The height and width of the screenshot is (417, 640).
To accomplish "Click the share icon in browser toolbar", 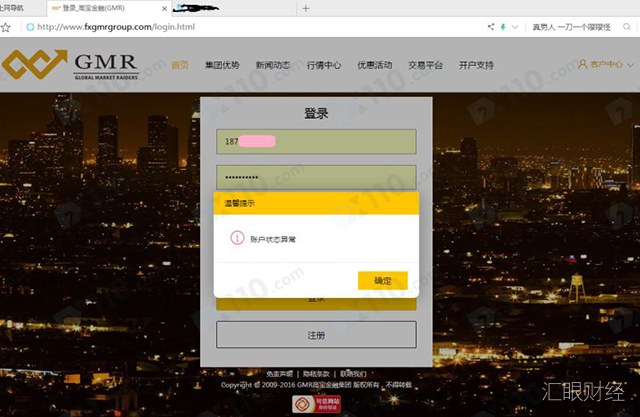I will [491, 27].
